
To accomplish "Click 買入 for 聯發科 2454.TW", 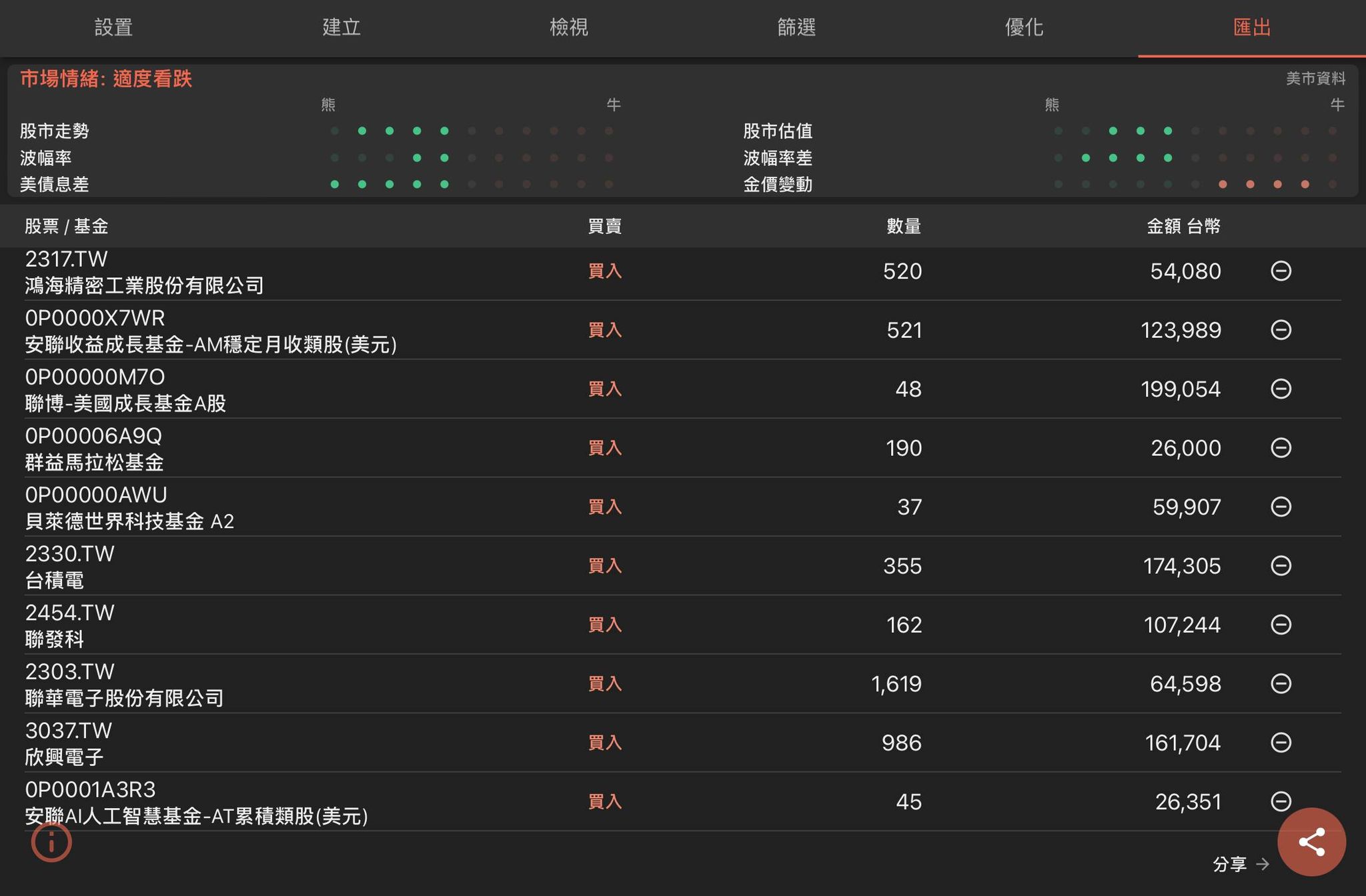I will [x=604, y=625].
